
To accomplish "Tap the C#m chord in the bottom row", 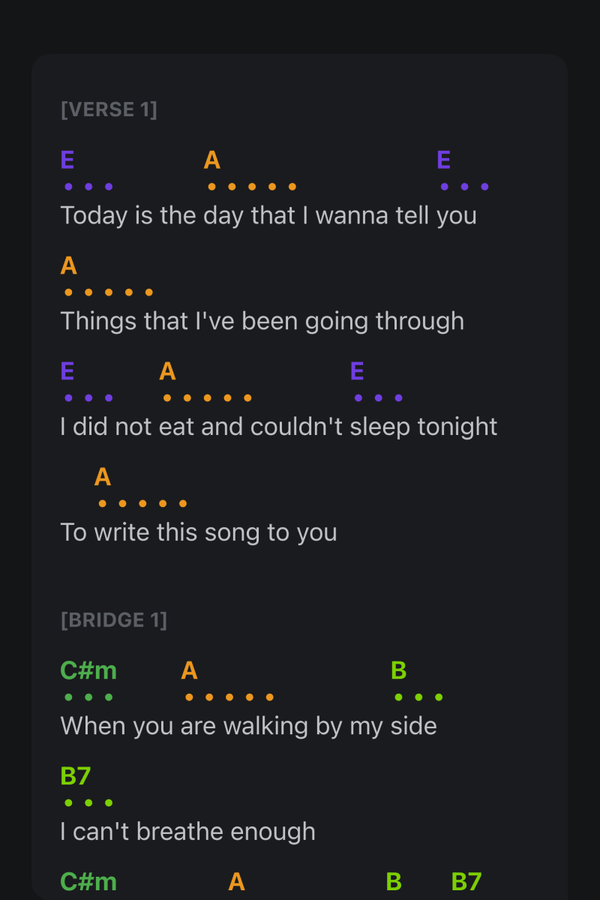I will click(x=88, y=882).
